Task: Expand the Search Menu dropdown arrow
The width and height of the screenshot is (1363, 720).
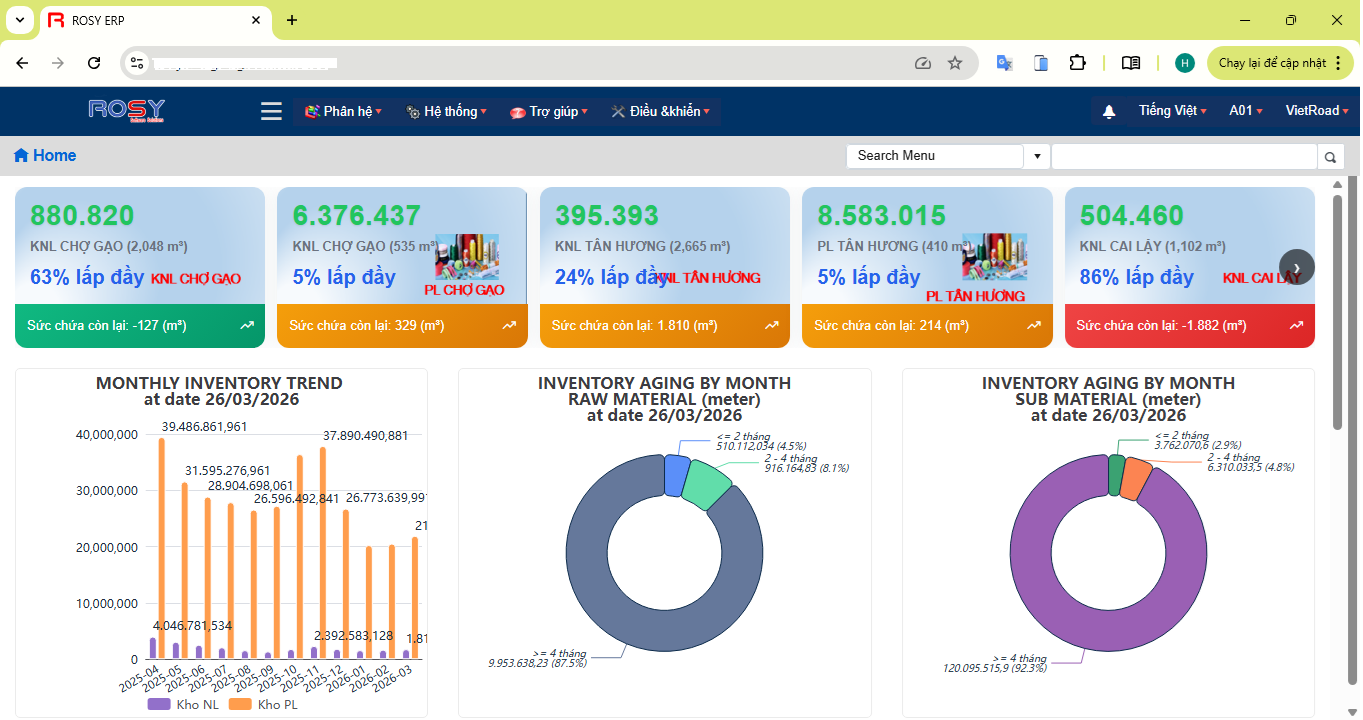Action: click(x=1037, y=156)
